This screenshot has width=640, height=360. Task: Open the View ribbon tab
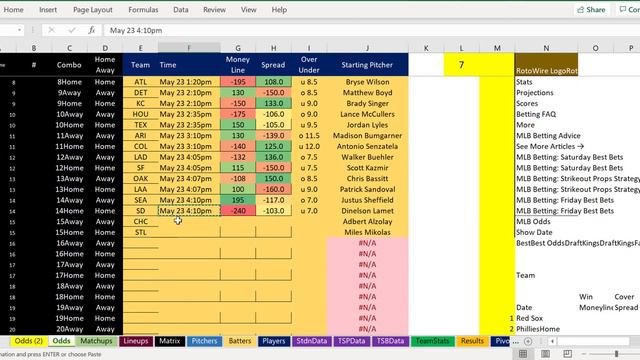[248, 10]
